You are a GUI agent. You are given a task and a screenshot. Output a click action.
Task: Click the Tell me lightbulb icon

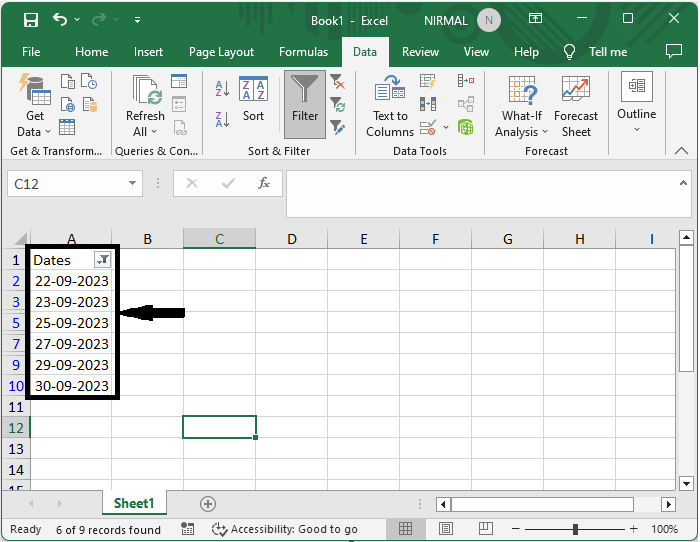tap(569, 52)
